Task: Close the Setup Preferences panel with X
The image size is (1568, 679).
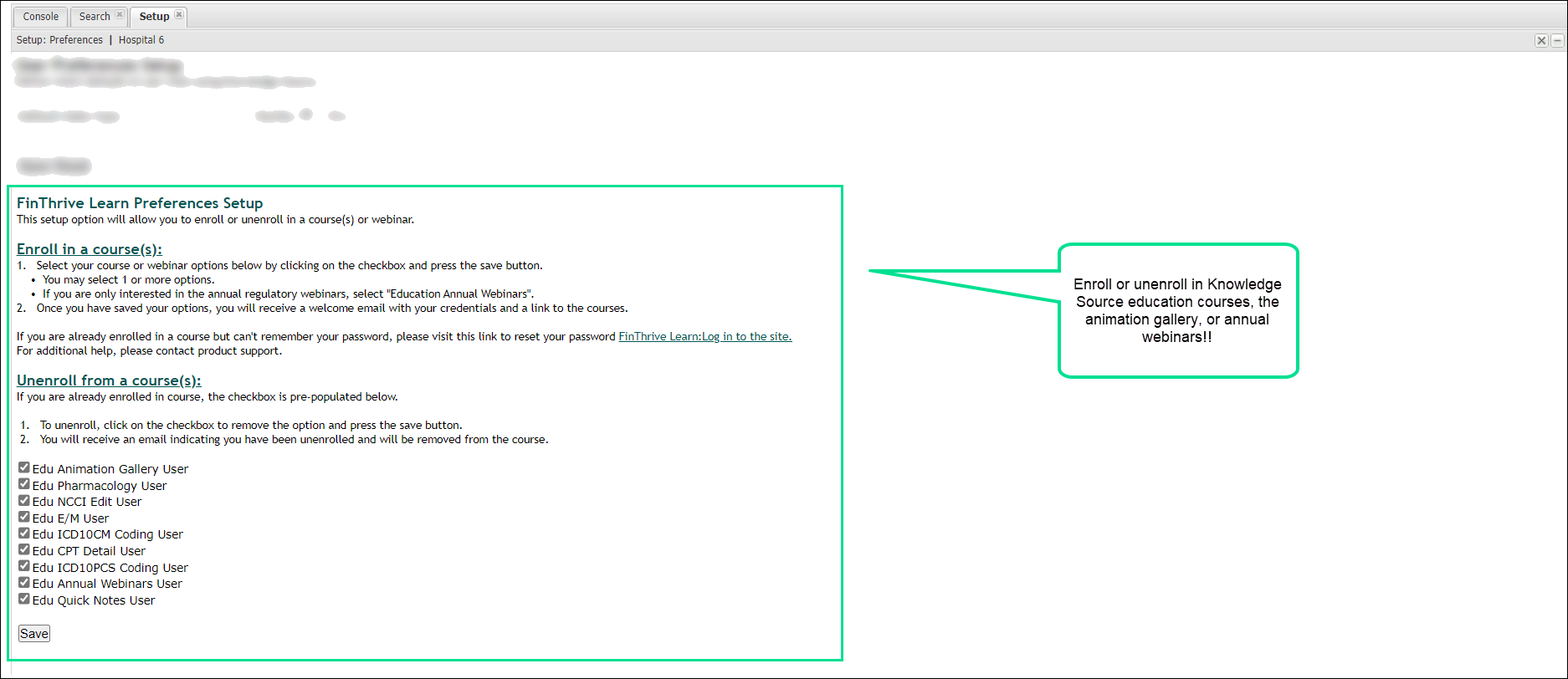Action: coord(1541,40)
